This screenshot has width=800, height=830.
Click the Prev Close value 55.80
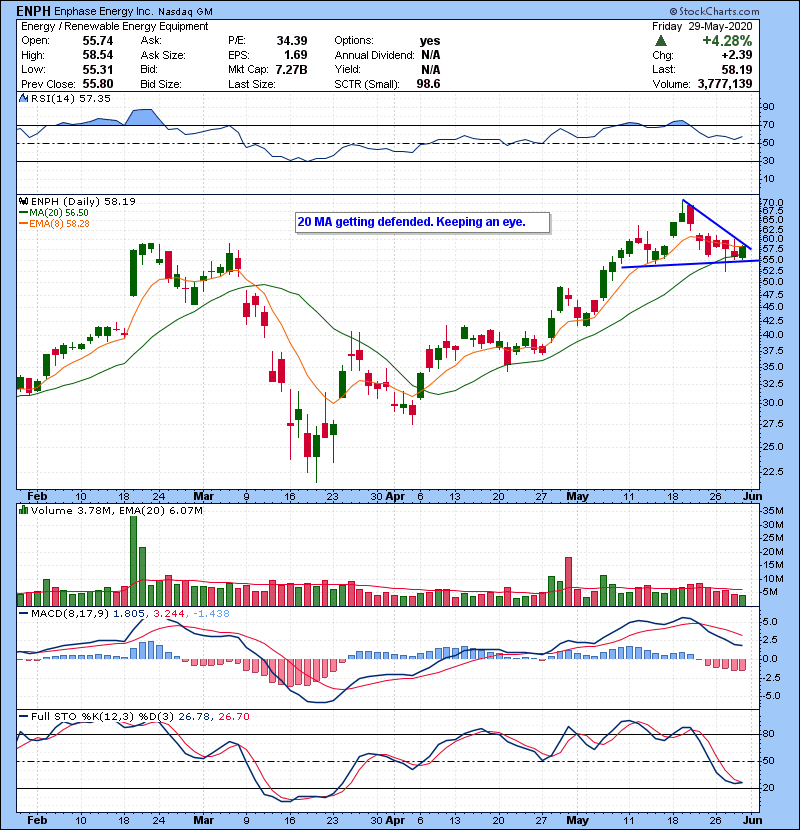point(97,84)
